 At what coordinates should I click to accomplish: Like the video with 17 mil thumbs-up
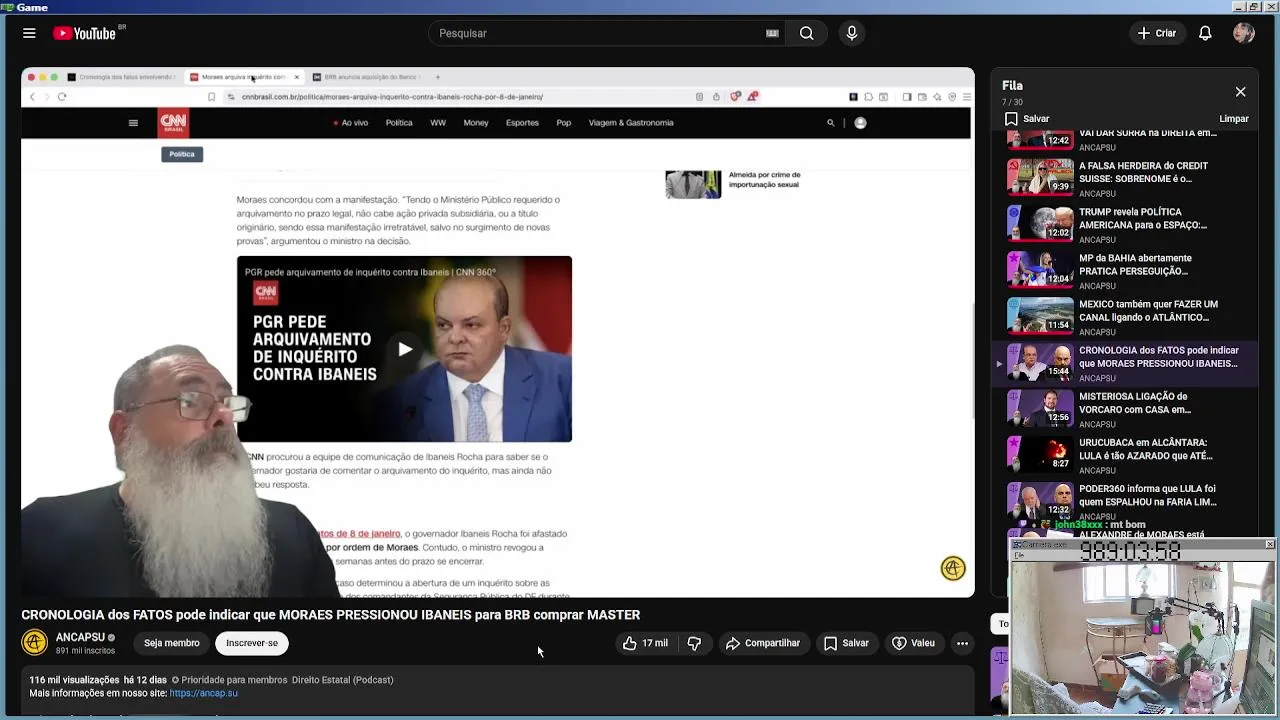pyautogui.click(x=645, y=643)
